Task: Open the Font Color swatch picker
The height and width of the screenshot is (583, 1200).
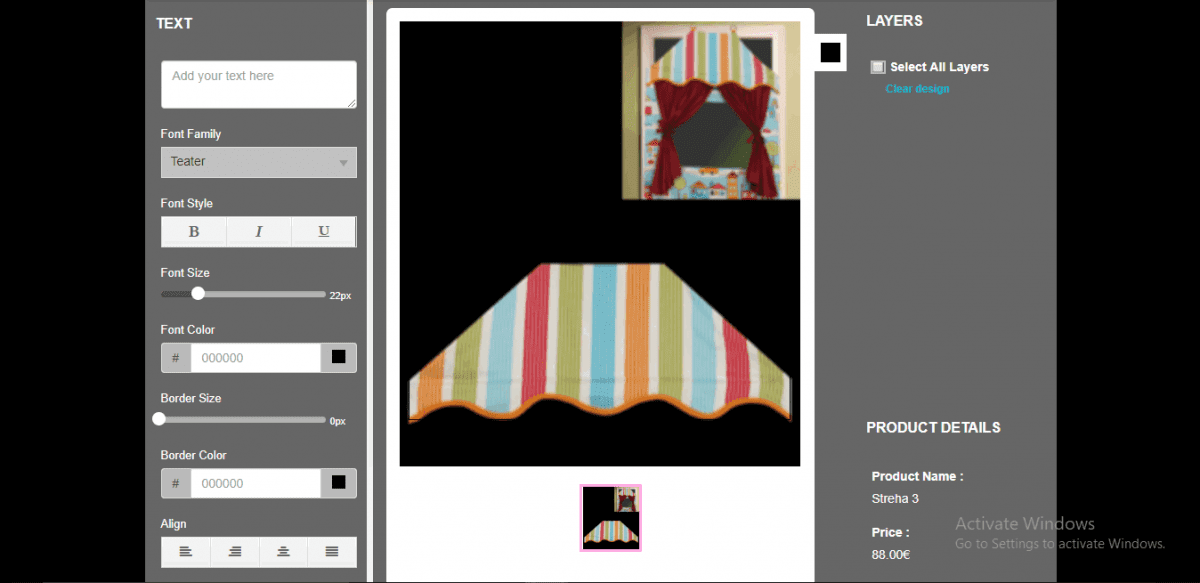Action: click(338, 358)
